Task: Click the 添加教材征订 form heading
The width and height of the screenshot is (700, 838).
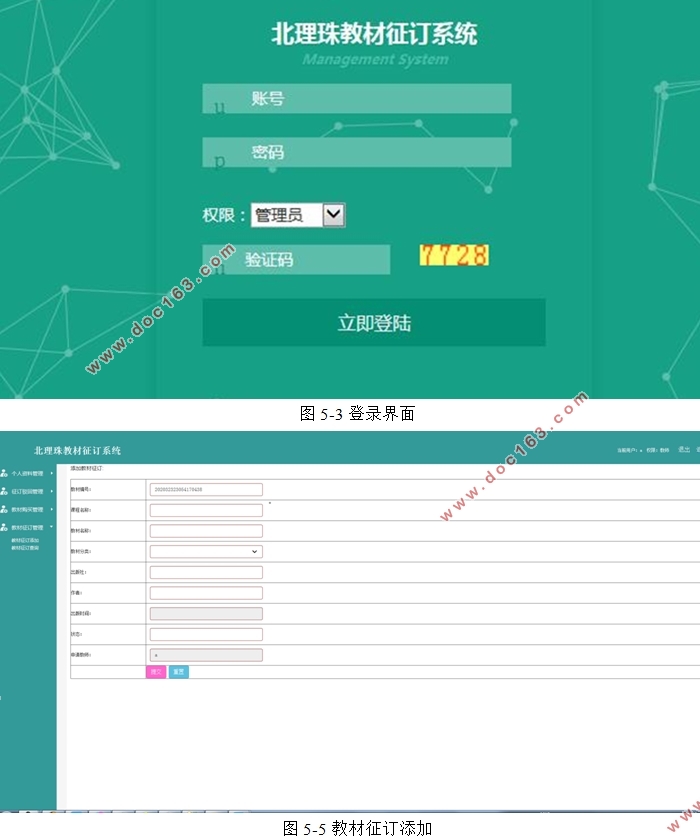Action: pyautogui.click(x=87, y=468)
